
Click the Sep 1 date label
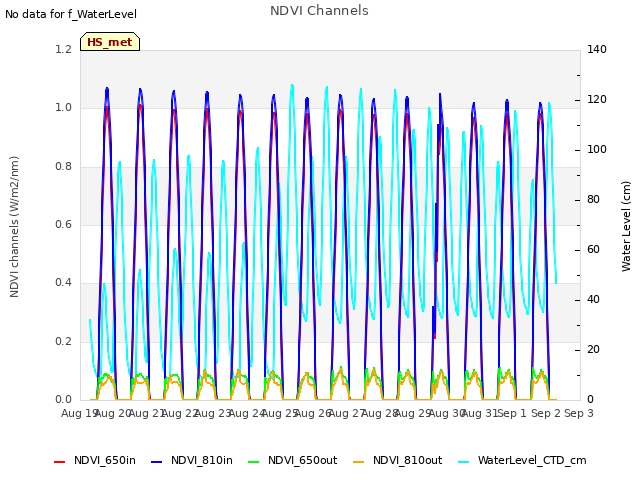[x=512, y=413]
